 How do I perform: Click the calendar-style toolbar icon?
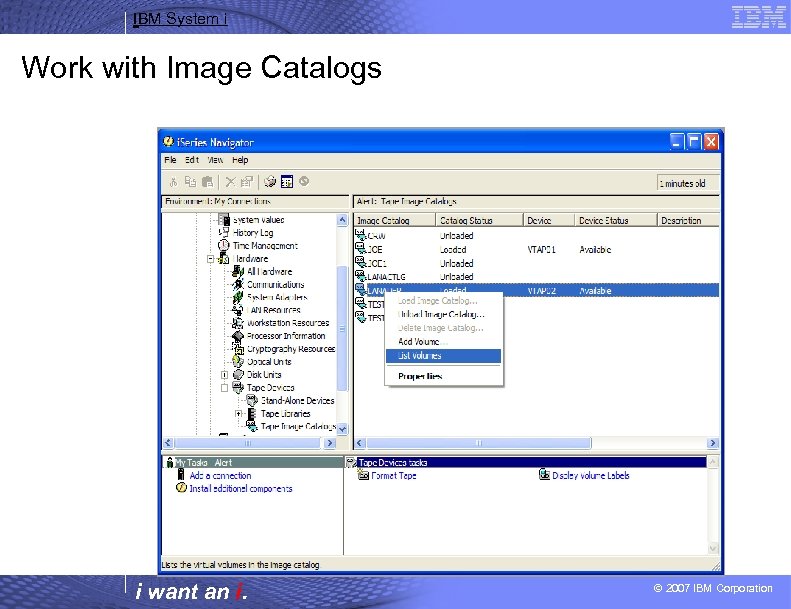point(287,181)
